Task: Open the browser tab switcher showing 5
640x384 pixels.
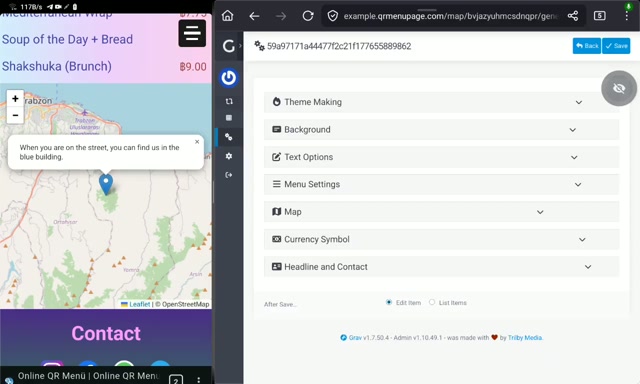Action: coord(599,16)
